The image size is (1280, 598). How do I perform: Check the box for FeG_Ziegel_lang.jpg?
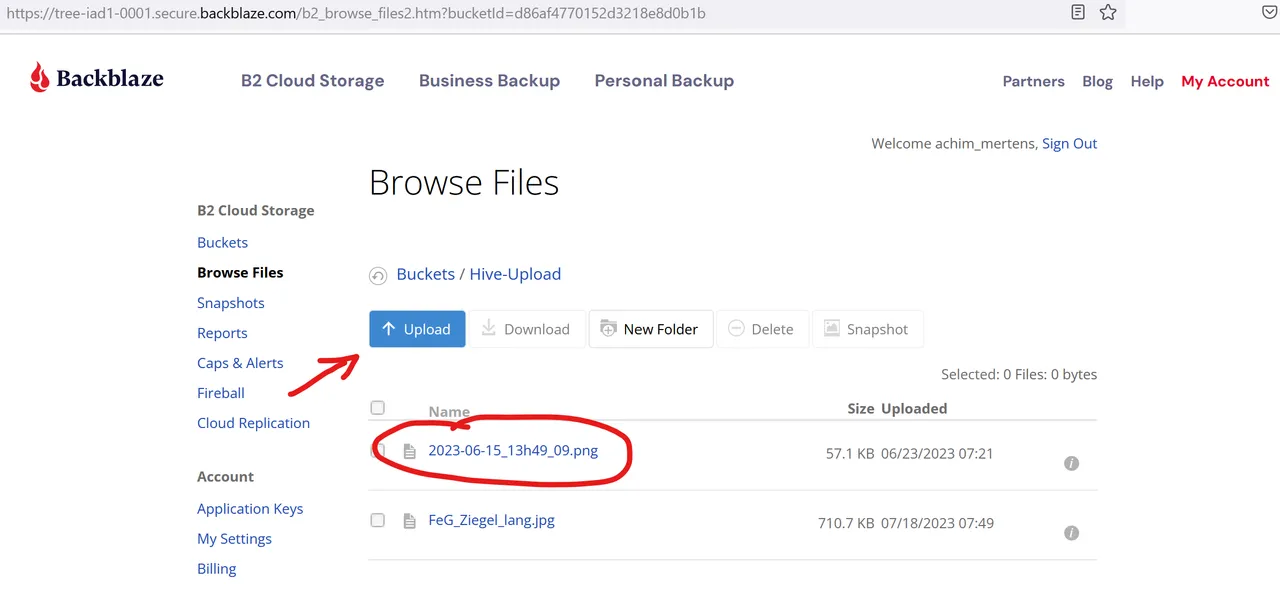tap(377, 520)
